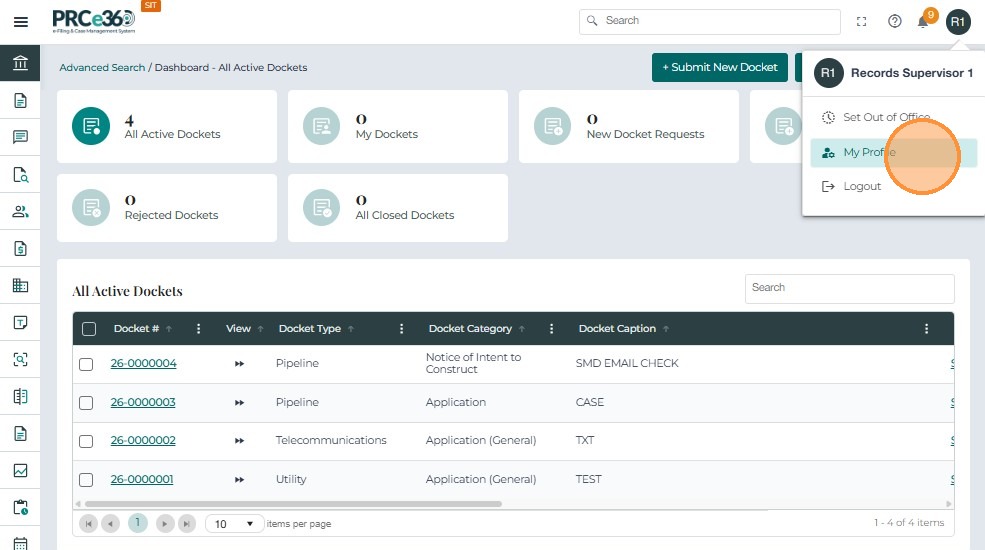Open the hamburger navigation menu
This screenshot has height=550, width=985.
coord(20,22)
